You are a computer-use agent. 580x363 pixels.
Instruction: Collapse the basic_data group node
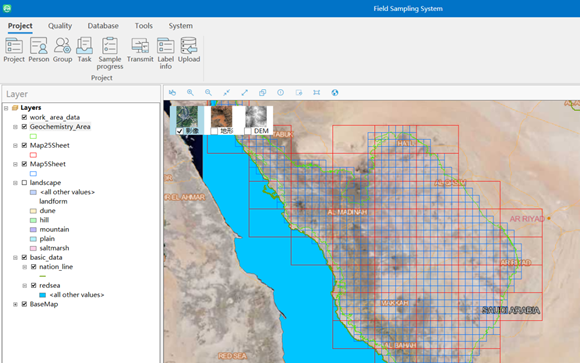[x=15, y=258]
